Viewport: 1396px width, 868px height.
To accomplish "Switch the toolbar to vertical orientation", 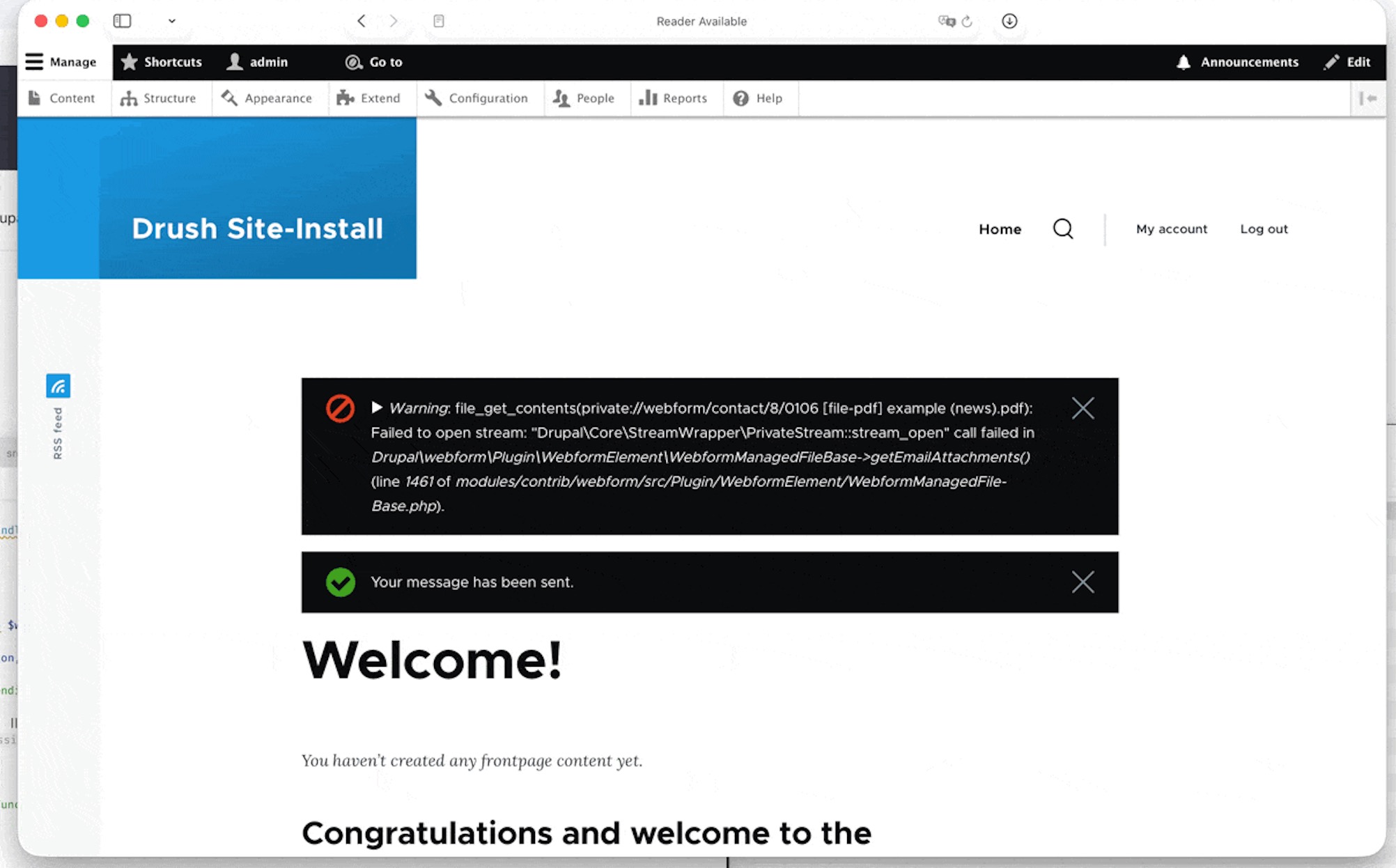I will (1367, 98).
